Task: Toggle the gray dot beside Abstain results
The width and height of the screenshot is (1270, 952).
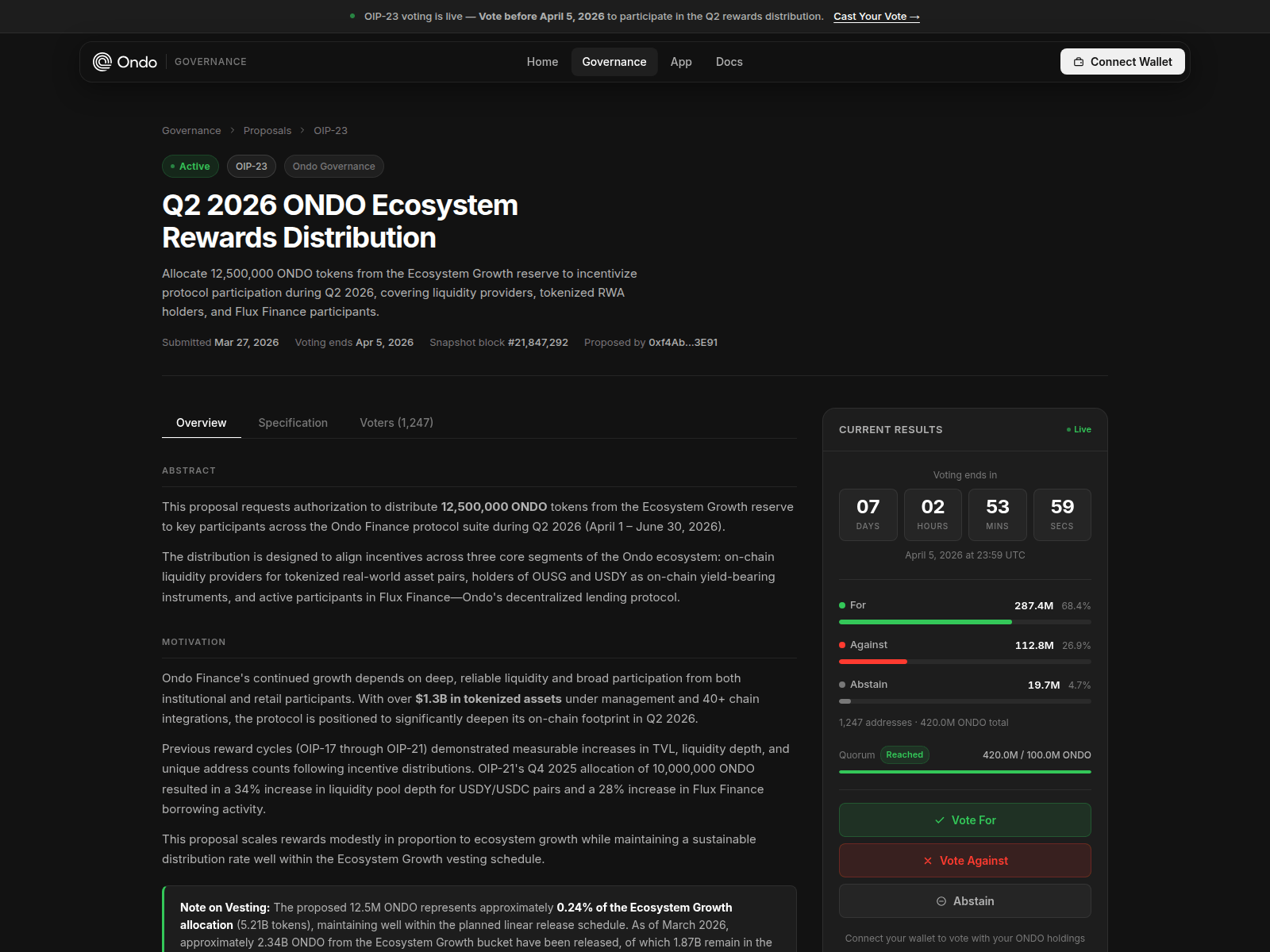Action: click(843, 684)
